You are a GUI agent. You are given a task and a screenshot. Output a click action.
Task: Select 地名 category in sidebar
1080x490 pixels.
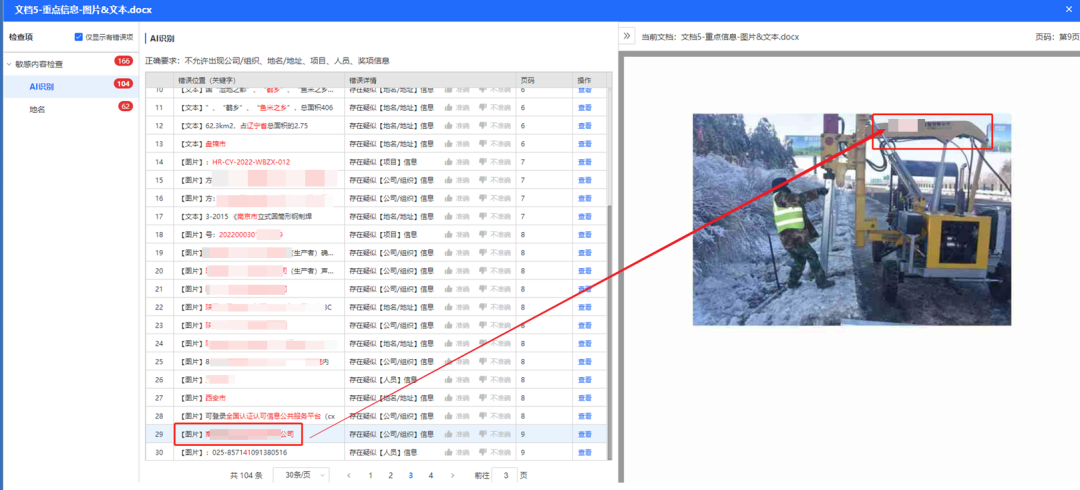[x=38, y=108]
